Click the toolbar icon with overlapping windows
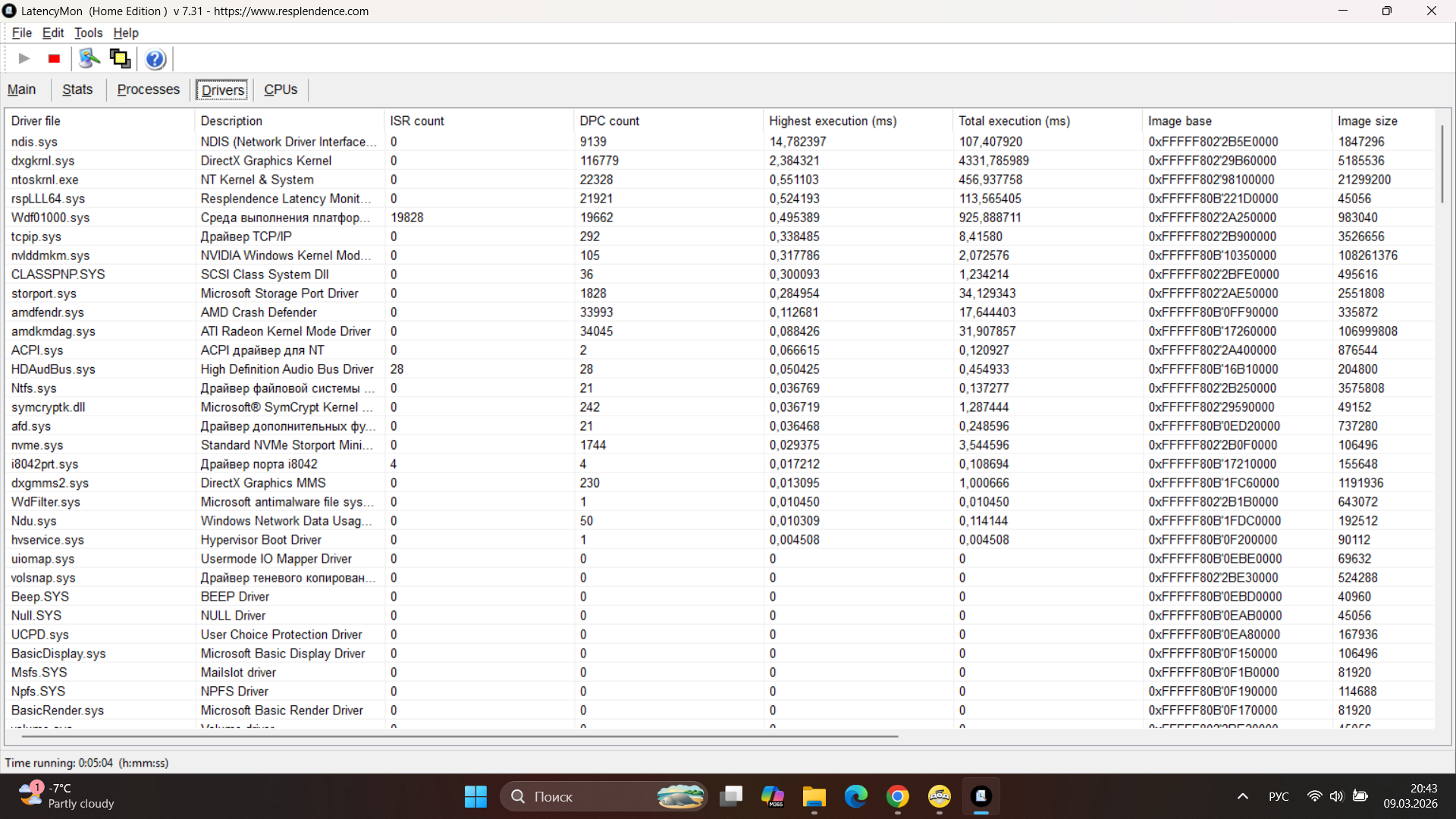 (120, 58)
